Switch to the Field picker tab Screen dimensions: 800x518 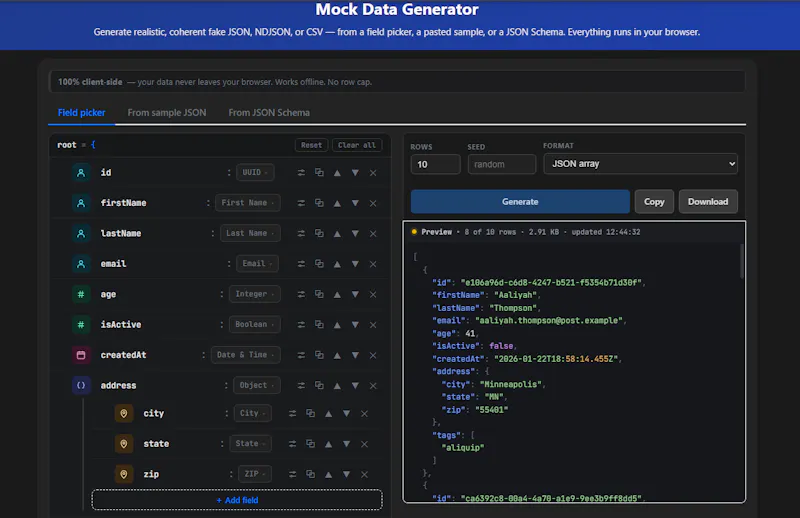82,113
